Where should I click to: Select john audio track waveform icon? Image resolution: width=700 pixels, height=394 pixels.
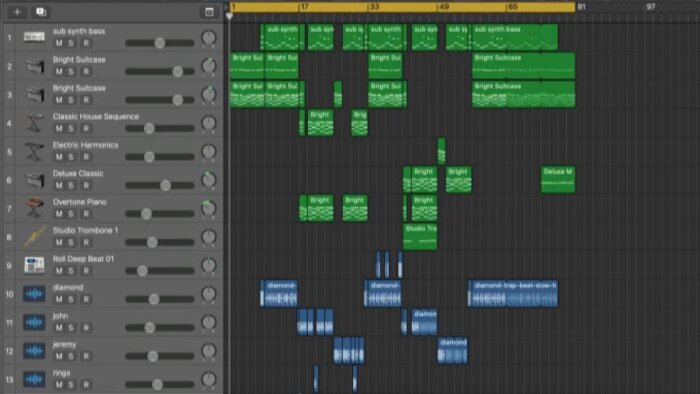point(34,322)
